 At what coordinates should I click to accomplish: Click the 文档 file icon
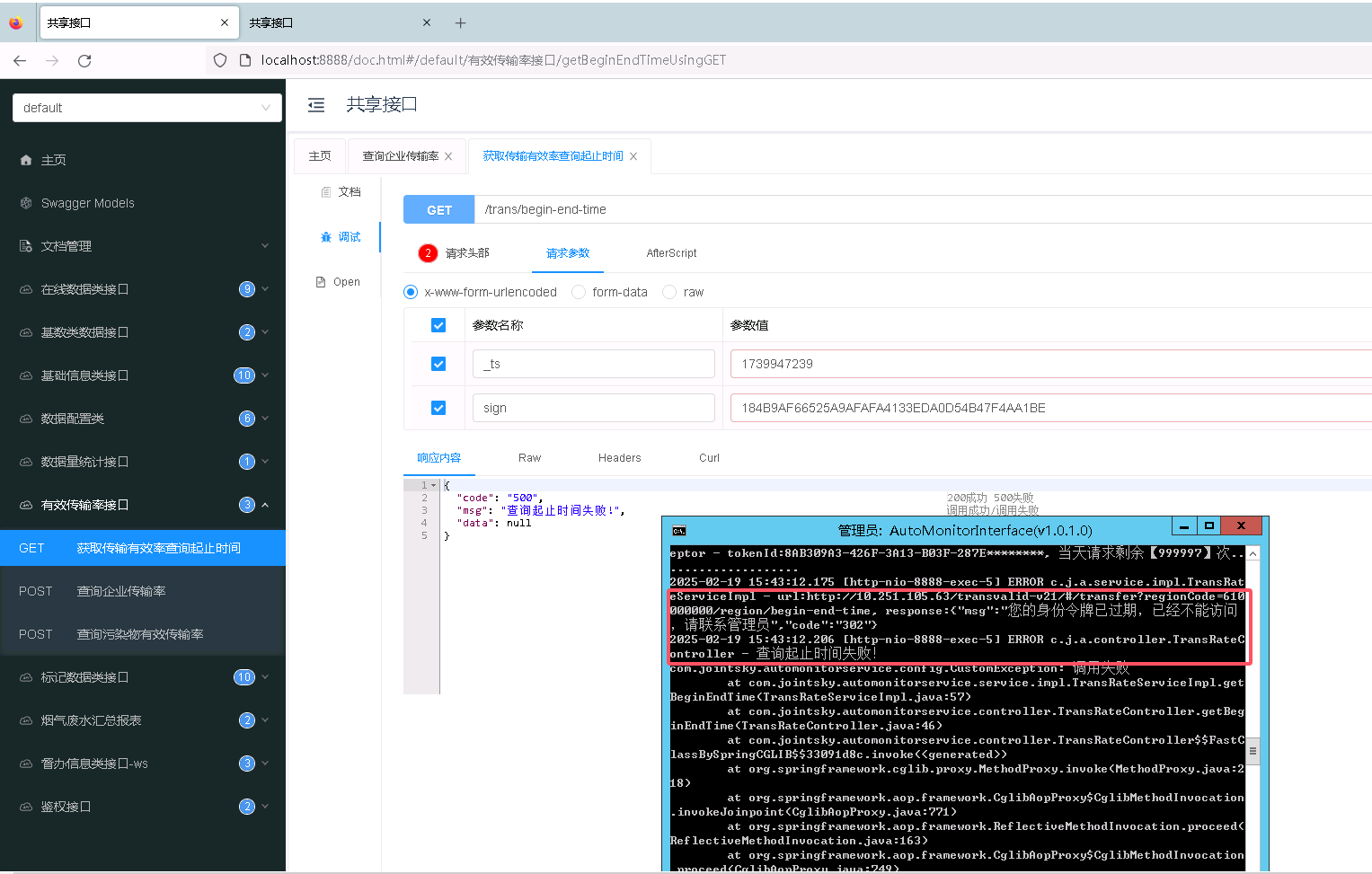(x=325, y=192)
